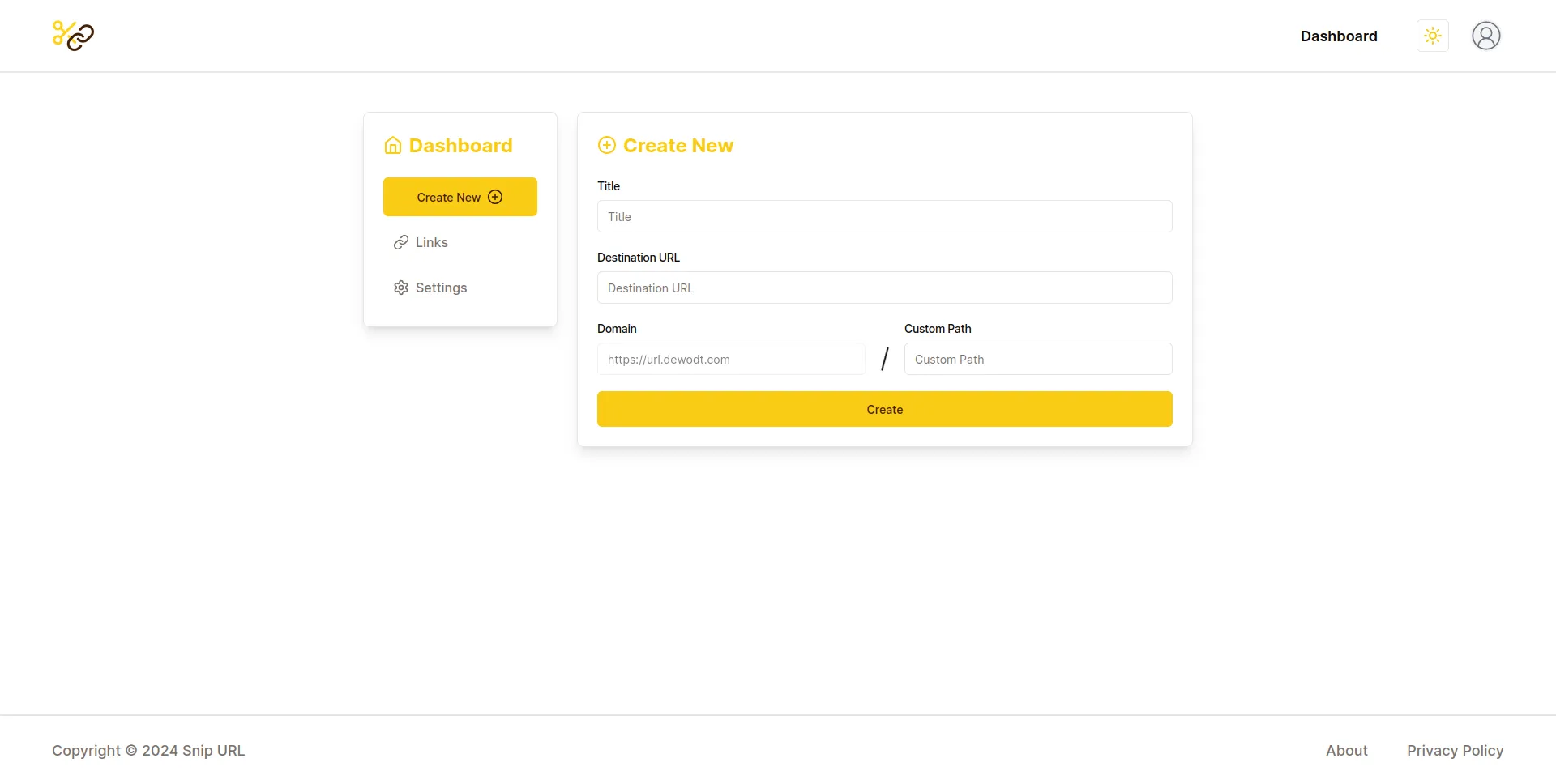Click the home icon beside Dashboard heading
1556x784 pixels.
pyautogui.click(x=393, y=145)
